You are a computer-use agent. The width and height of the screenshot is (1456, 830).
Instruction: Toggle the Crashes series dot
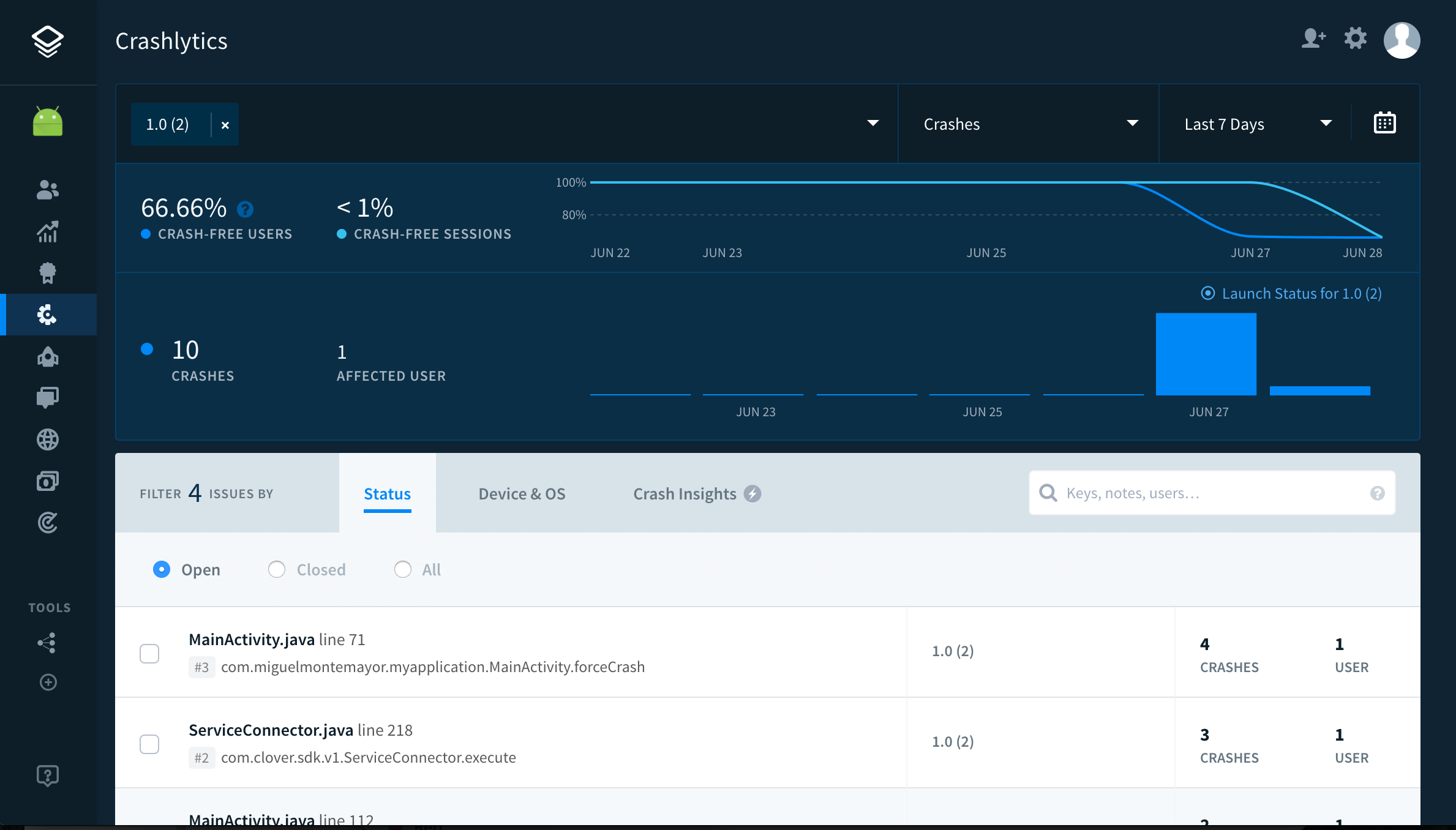click(x=147, y=350)
